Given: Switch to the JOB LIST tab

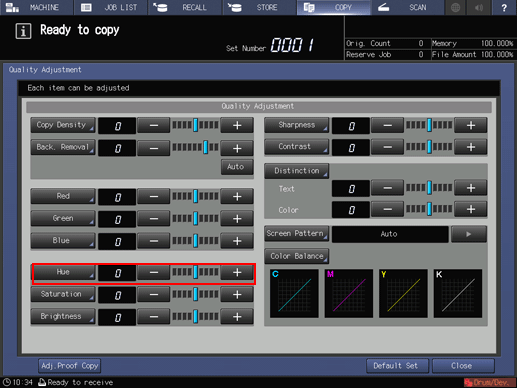Looking at the screenshot, I should 111,7.
